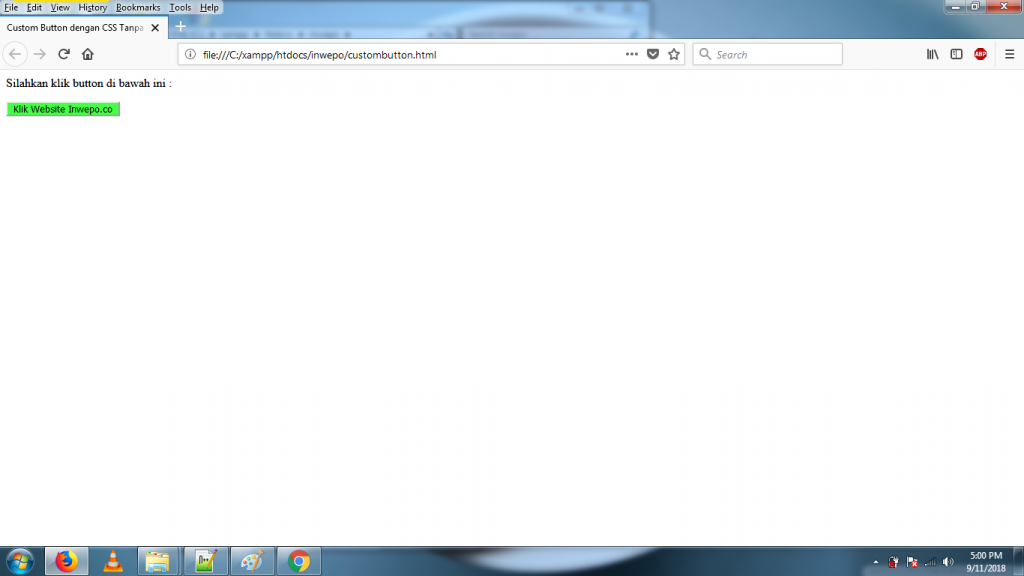Toggle the sidebar view icon
Screen dimensions: 1024x576
click(x=956, y=54)
